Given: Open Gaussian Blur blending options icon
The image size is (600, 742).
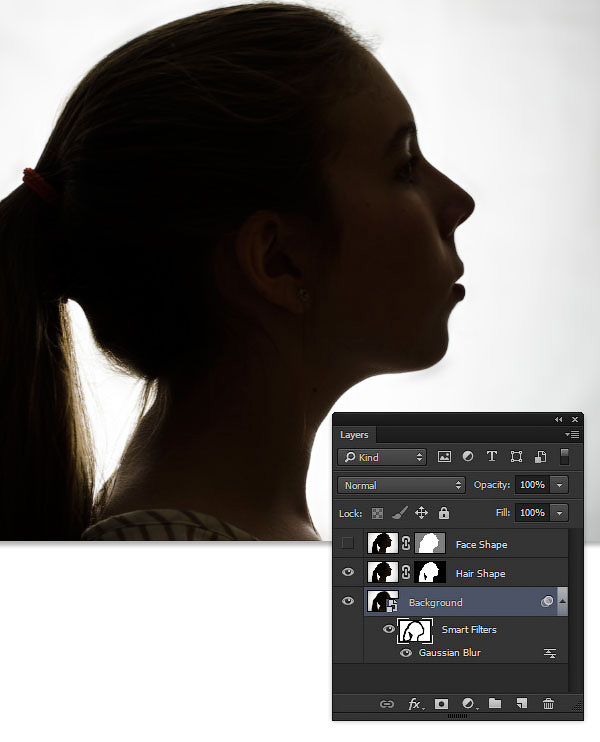Looking at the screenshot, I should [550, 654].
